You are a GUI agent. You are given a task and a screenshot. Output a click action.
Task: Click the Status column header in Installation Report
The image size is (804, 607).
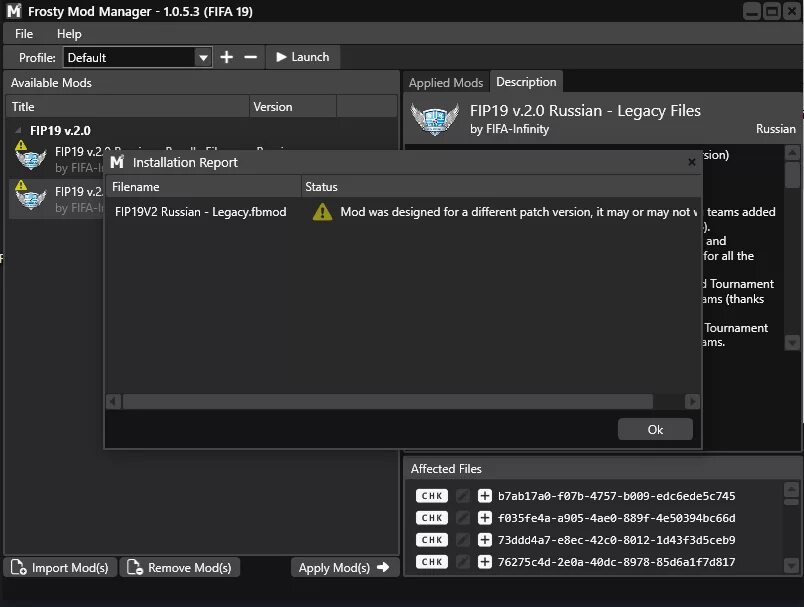coord(500,187)
